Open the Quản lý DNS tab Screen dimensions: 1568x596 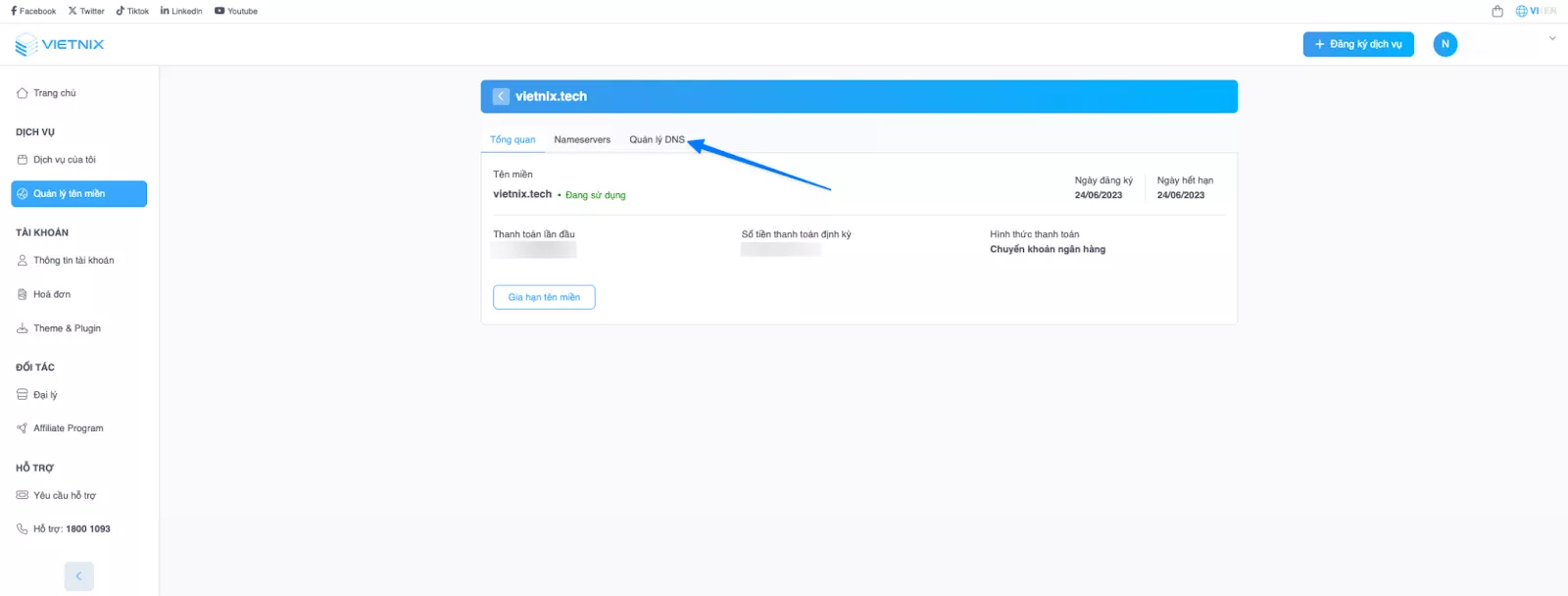coord(657,140)
